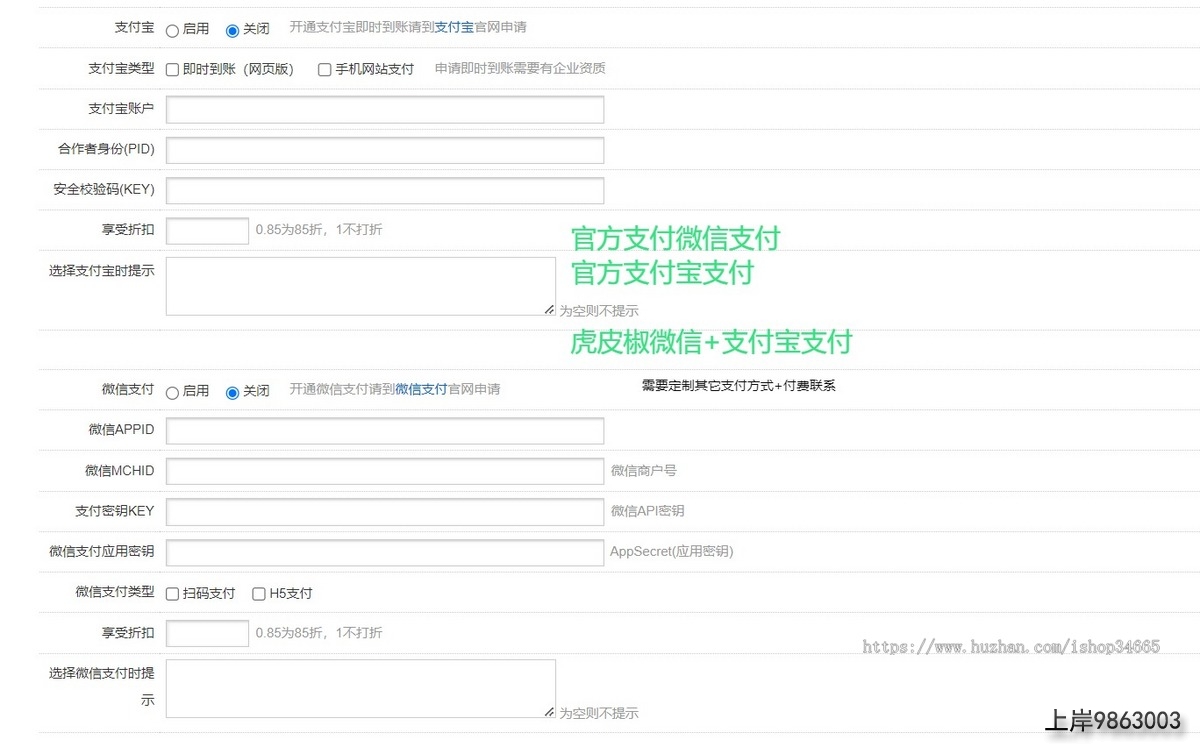The height and width of the screenshot is (754, 1200).
Task: Click the Alipay 享受折扣 discount field
Action: [207, 230]
